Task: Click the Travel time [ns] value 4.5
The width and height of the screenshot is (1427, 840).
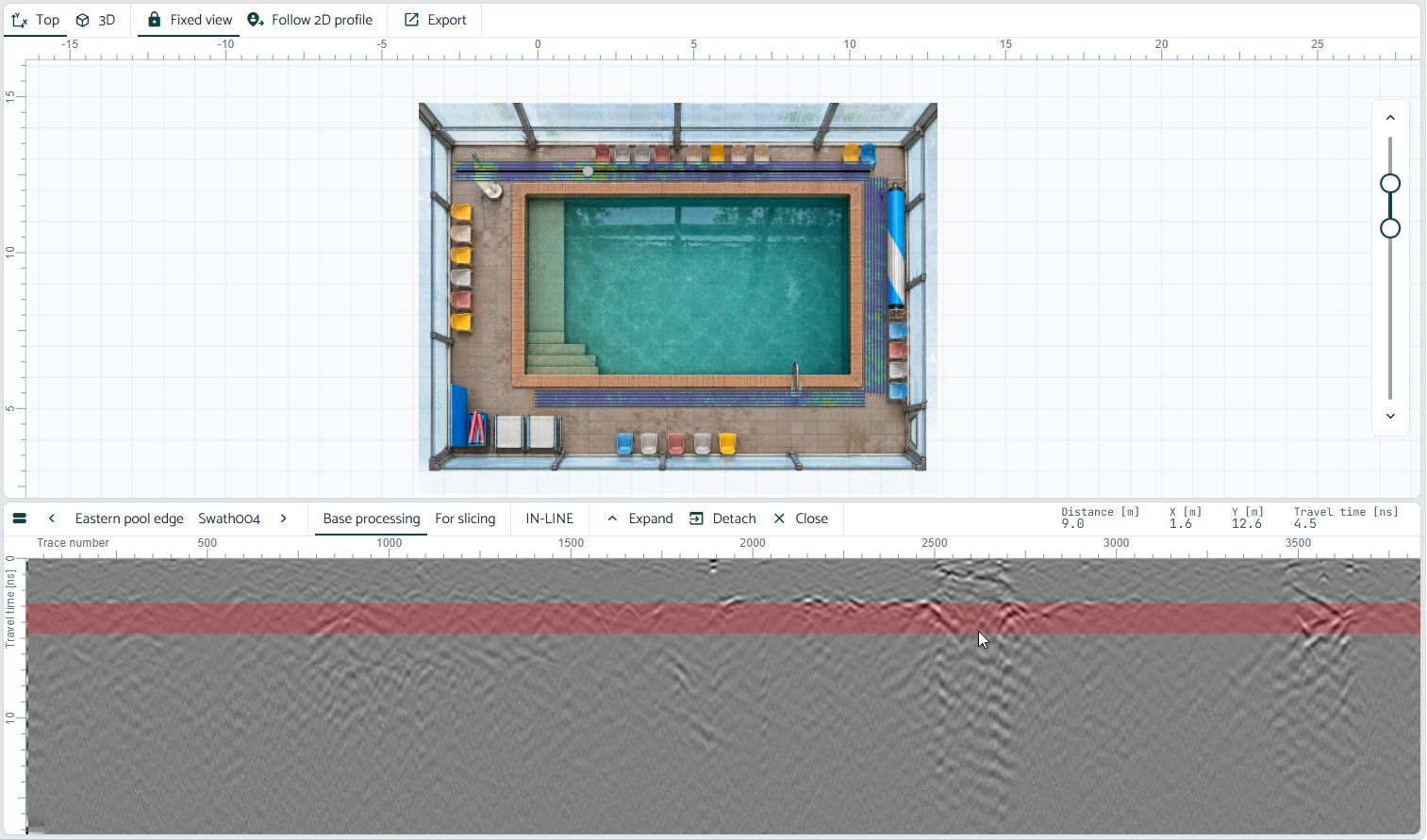Action: point(1305,524)
